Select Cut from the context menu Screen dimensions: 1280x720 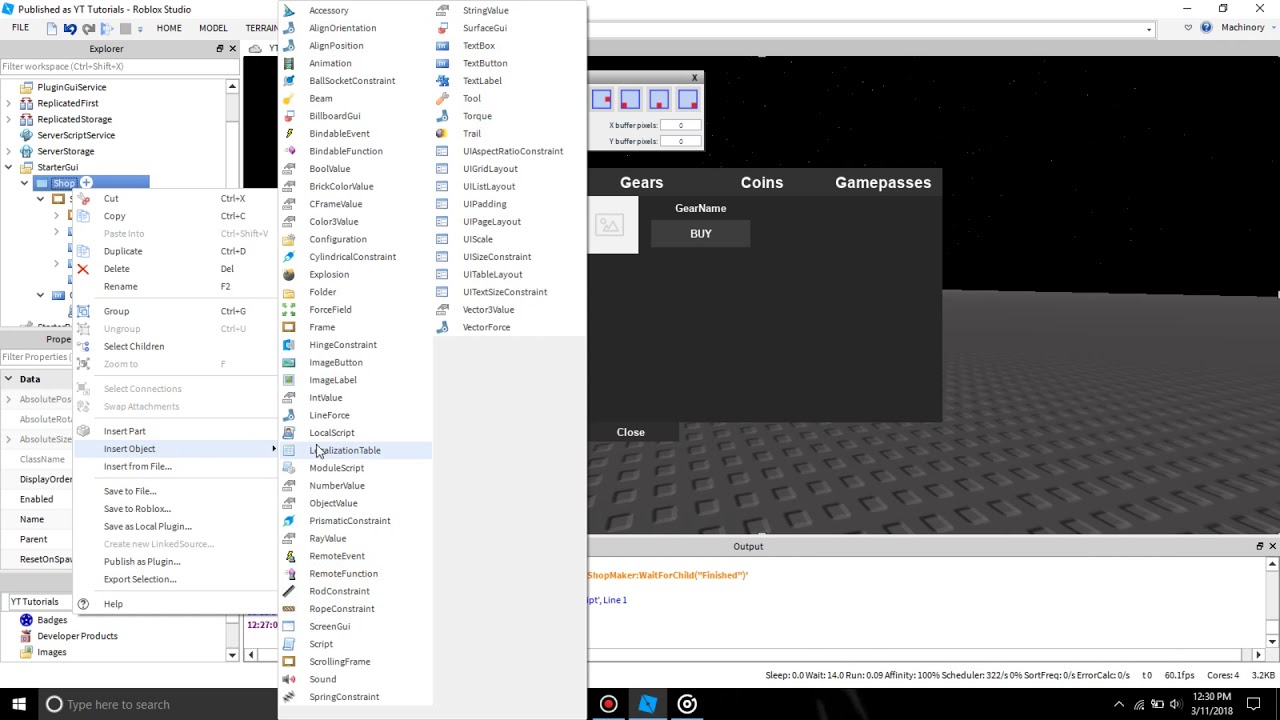click(175, 198)
